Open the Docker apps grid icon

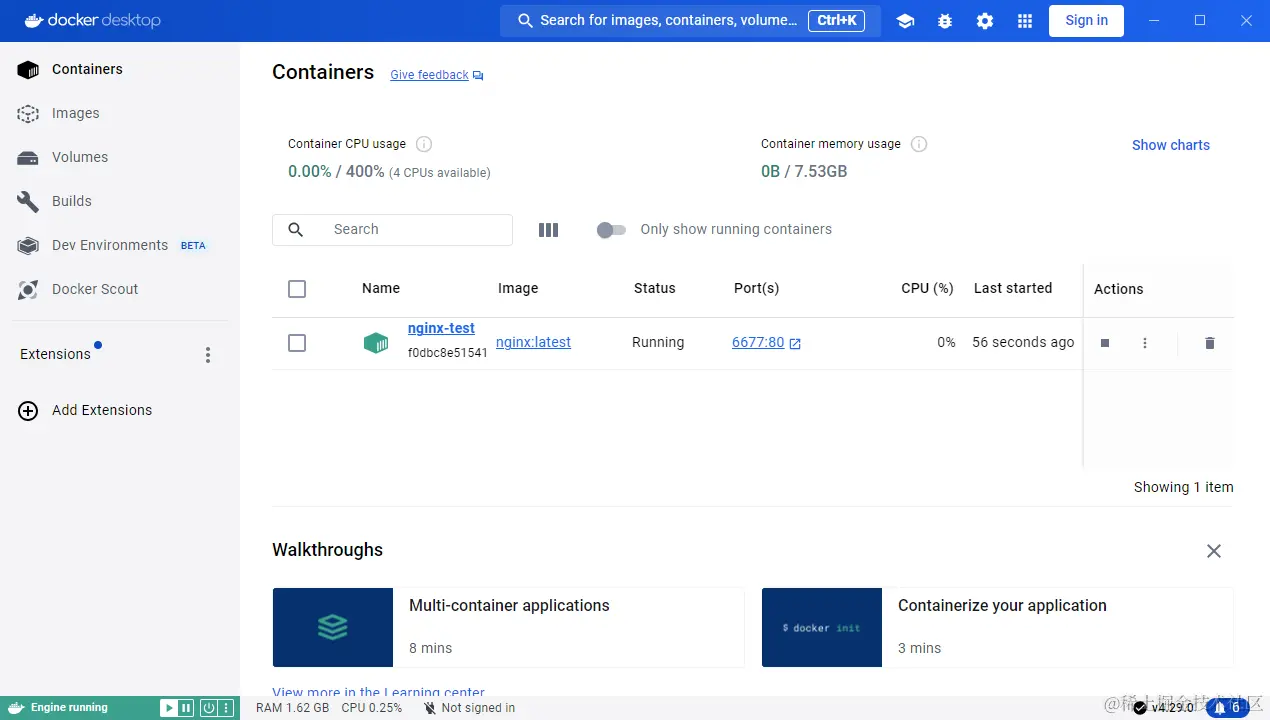[1025, 20]
